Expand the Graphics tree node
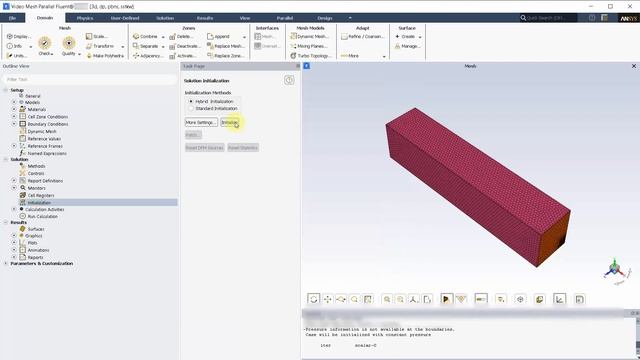 pyautogui.click(x=14, y=236)
